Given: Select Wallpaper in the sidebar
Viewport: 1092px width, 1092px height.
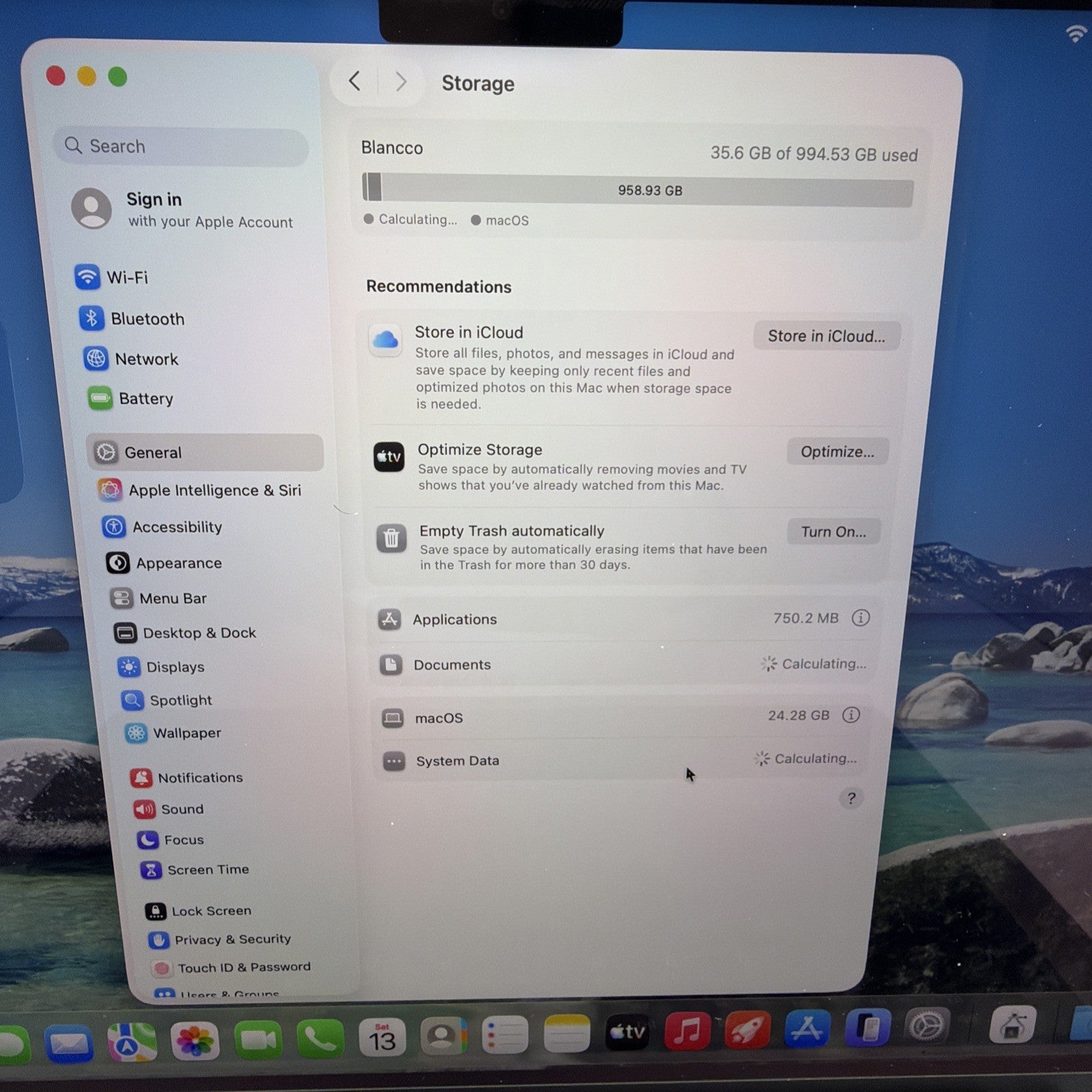Looking at the screenshot, I should 173,733.
